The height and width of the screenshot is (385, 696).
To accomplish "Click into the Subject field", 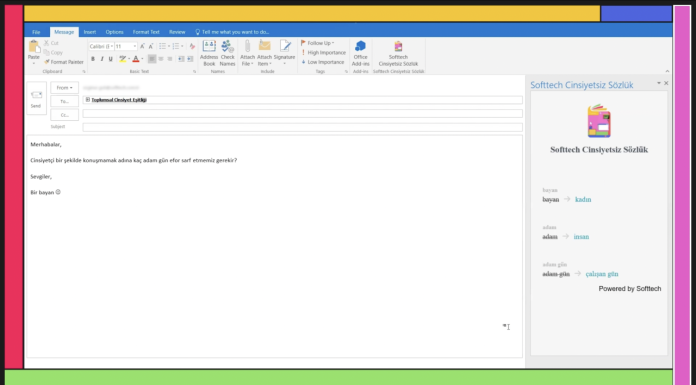I will click(x=302, y=127).
